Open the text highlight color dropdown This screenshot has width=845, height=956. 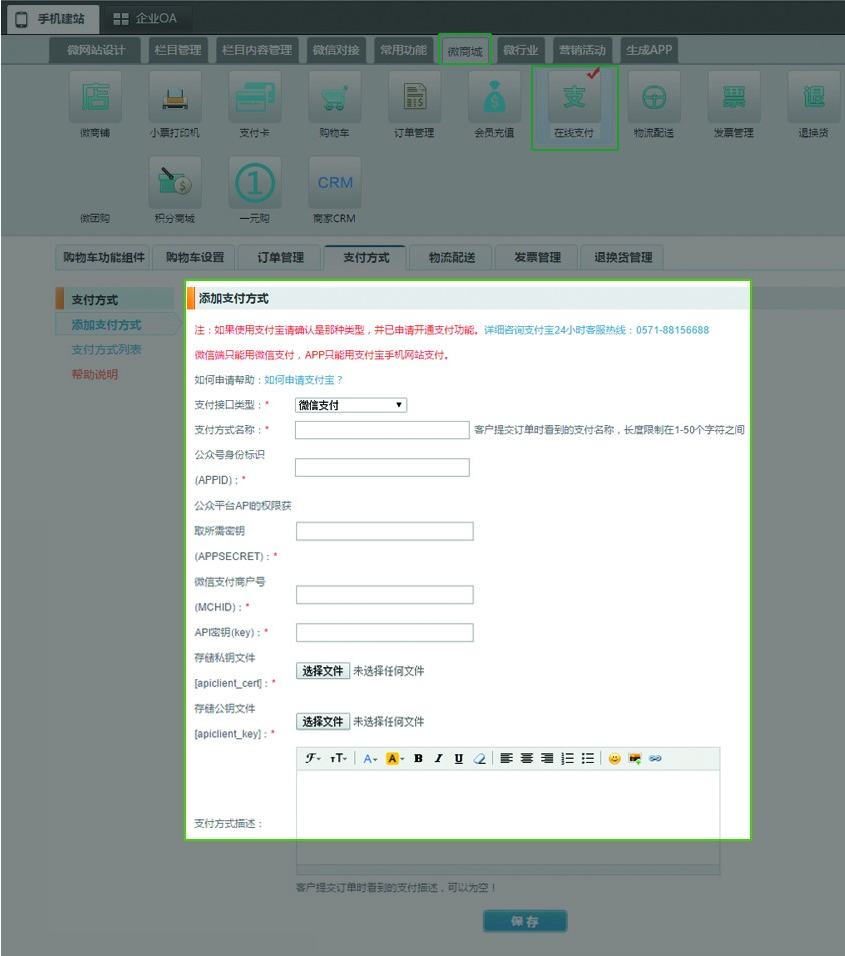(394, 759)
